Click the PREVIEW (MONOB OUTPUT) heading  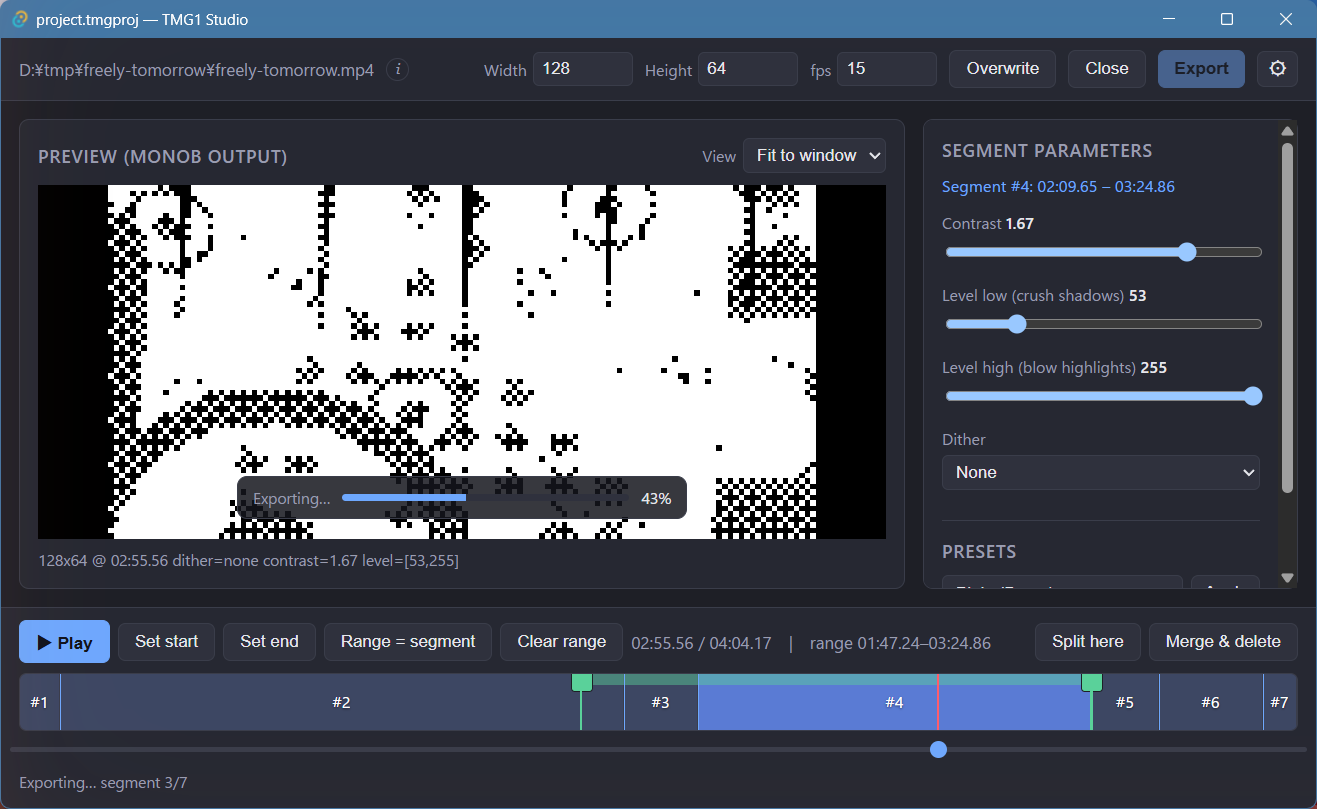click(163, 157)
